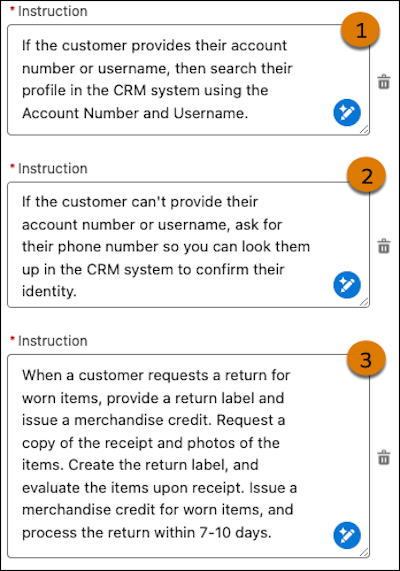
Task: Open AI revise pencil for phone number instruction
Action: 347,285
